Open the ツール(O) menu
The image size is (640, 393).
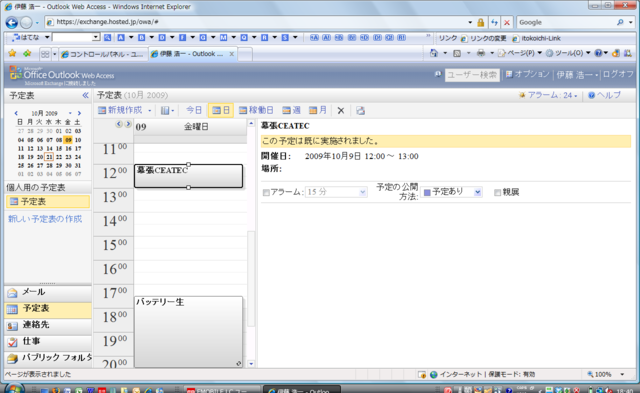point(568,53)
